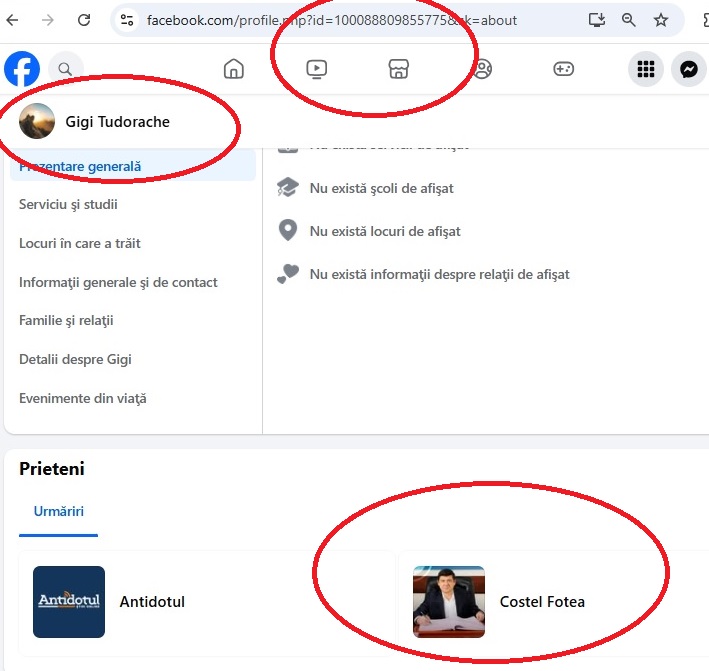Open the Gaming controller icon
The height and width of the screenshot is (671, 709).
pyautogui.click(x=564, y=69)
